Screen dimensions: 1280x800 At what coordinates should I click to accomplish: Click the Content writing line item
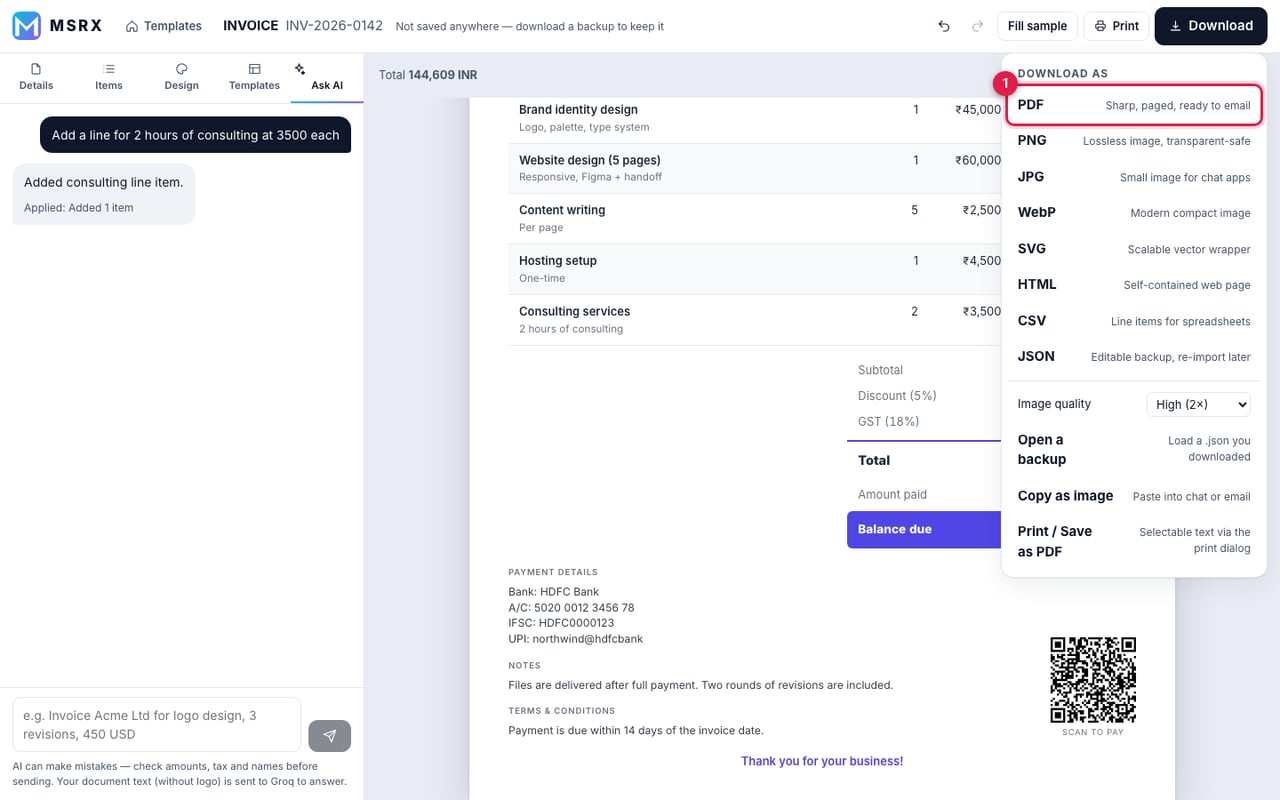(x=562, y=210)
